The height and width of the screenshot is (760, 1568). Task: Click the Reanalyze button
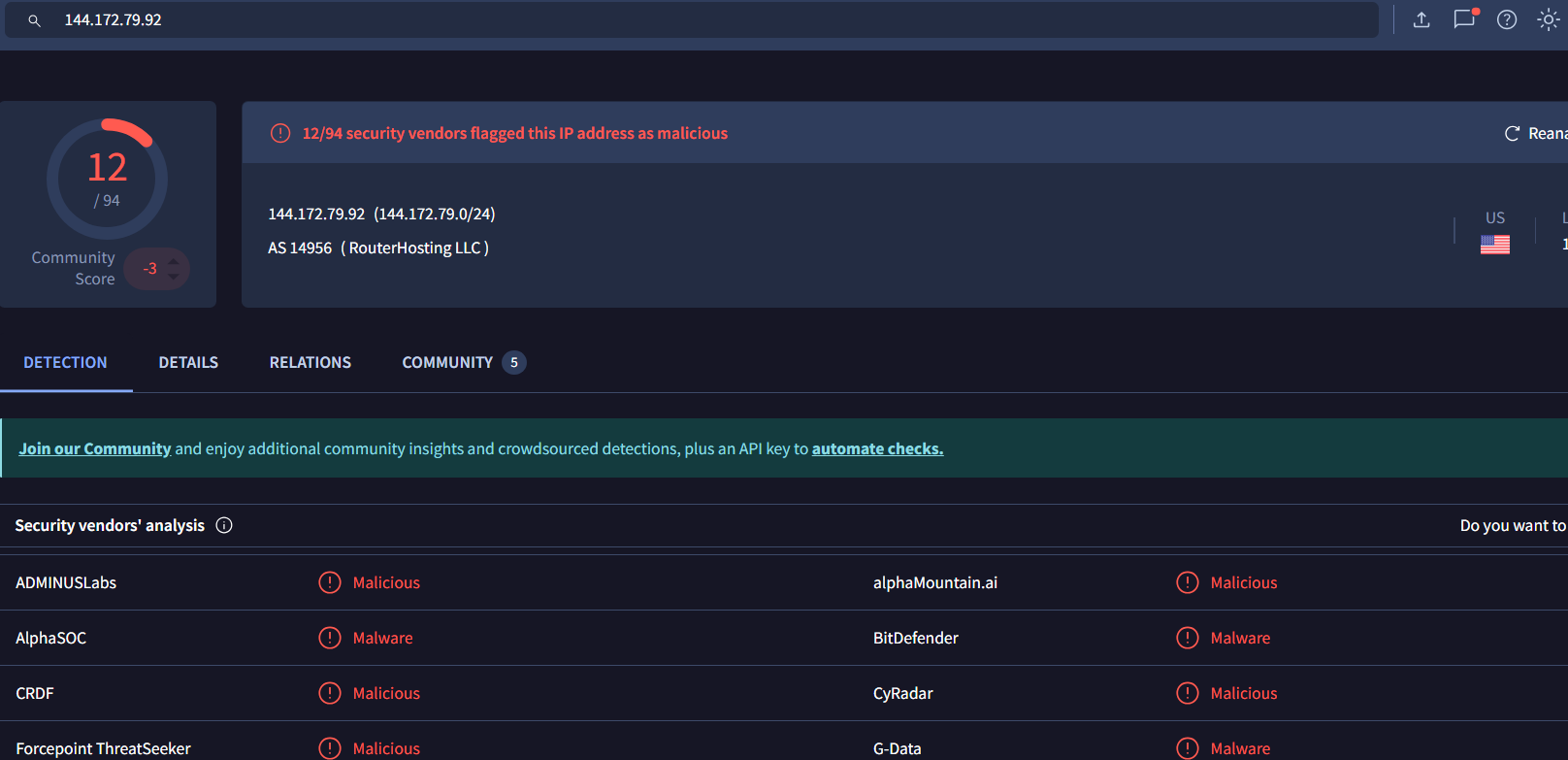pos(1536,133)
